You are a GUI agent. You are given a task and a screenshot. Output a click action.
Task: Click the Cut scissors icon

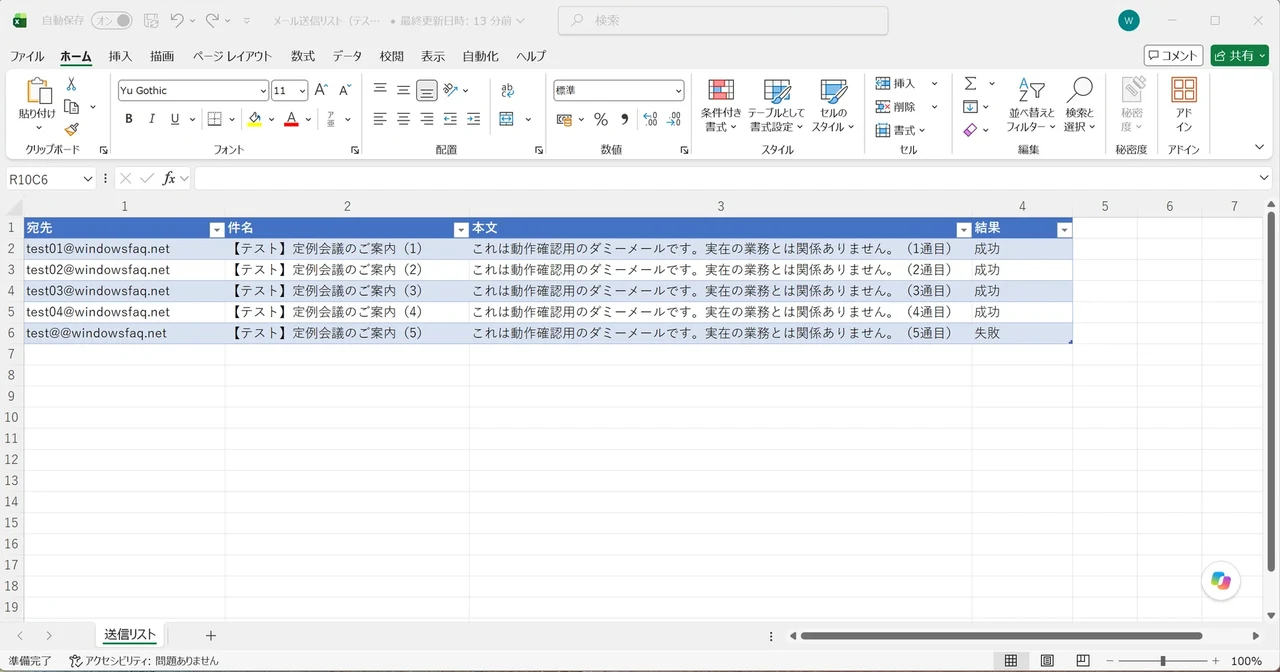pos(72,84)
